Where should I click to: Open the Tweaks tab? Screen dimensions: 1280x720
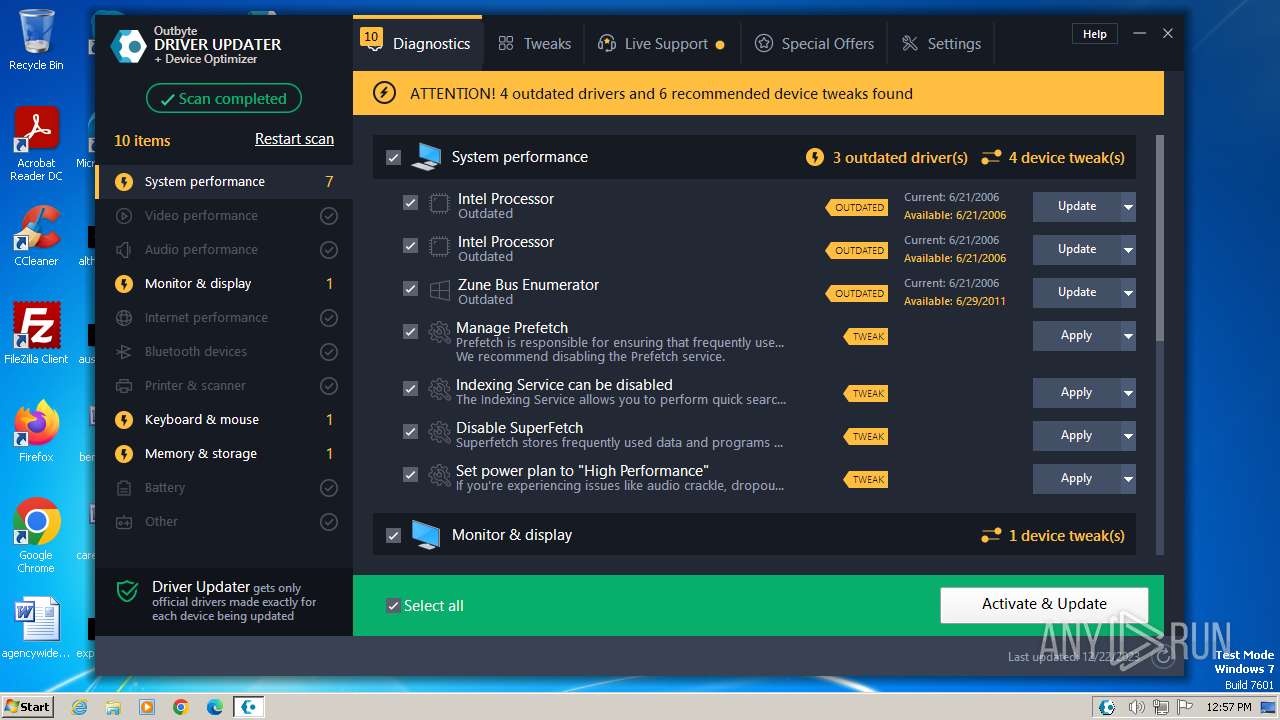[535, 44]
